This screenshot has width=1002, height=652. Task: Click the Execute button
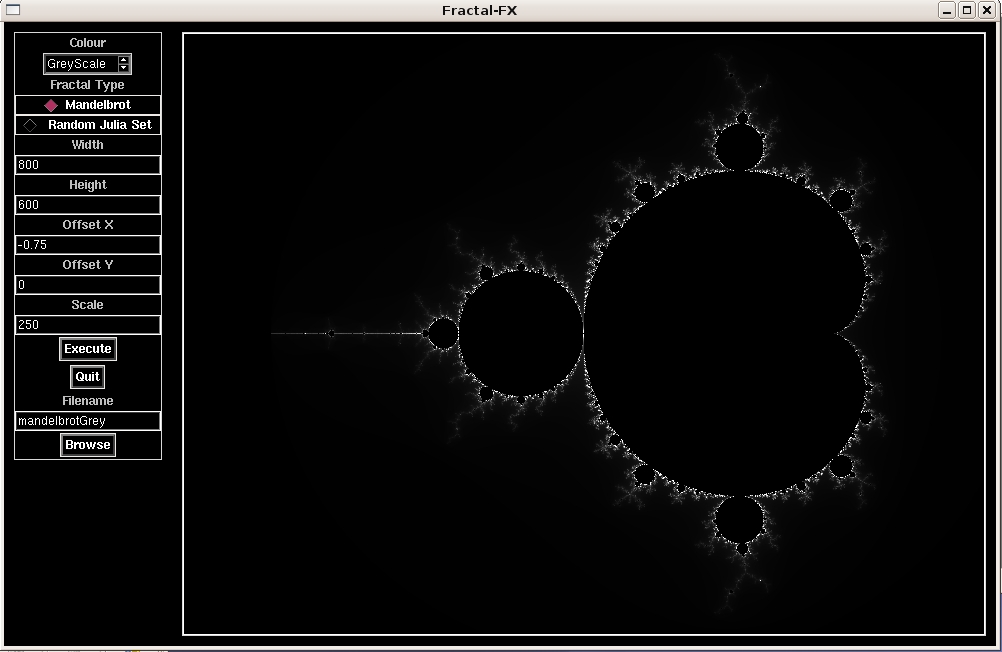coord(88,349)
